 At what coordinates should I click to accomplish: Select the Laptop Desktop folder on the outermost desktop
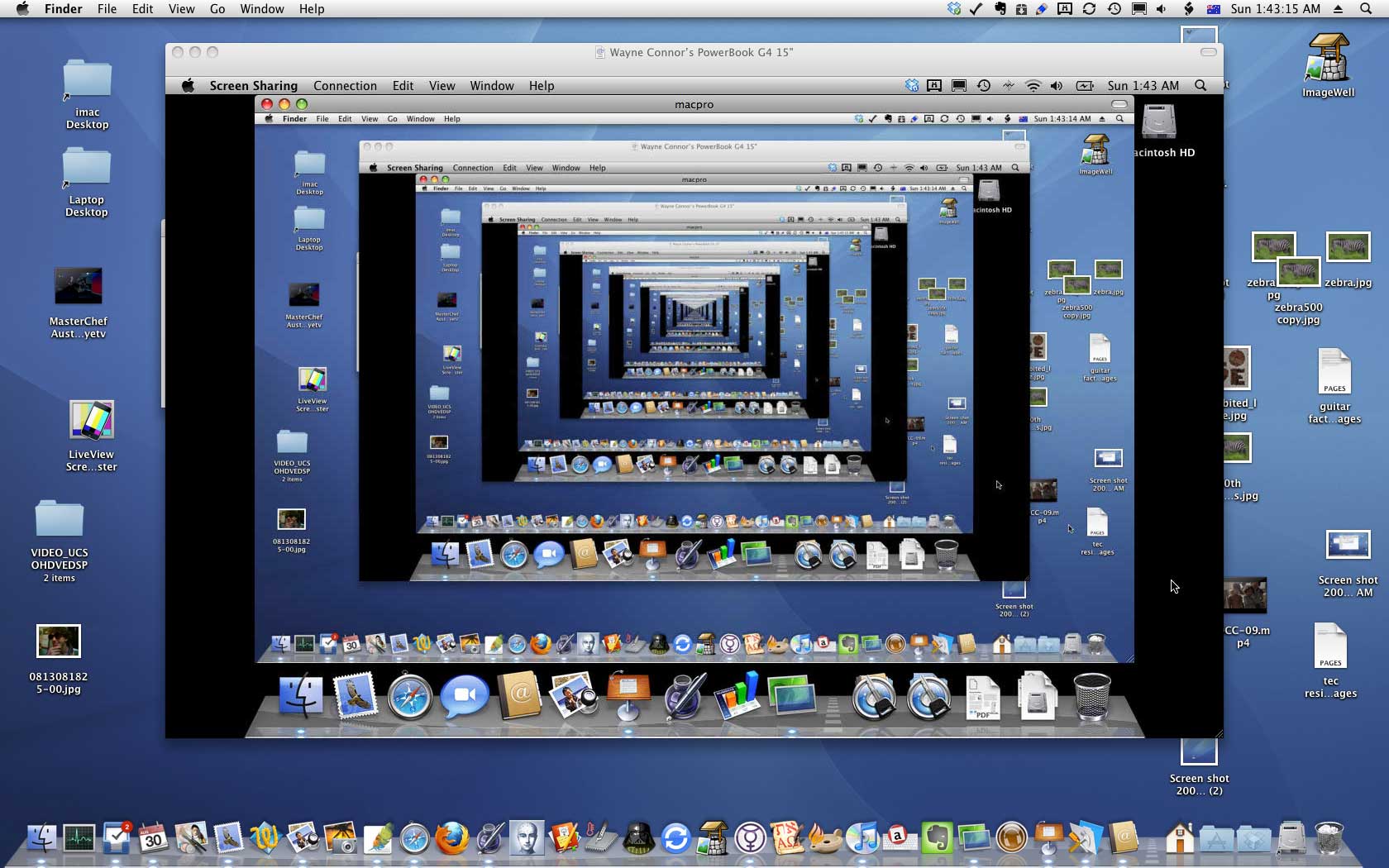[87, 182]
